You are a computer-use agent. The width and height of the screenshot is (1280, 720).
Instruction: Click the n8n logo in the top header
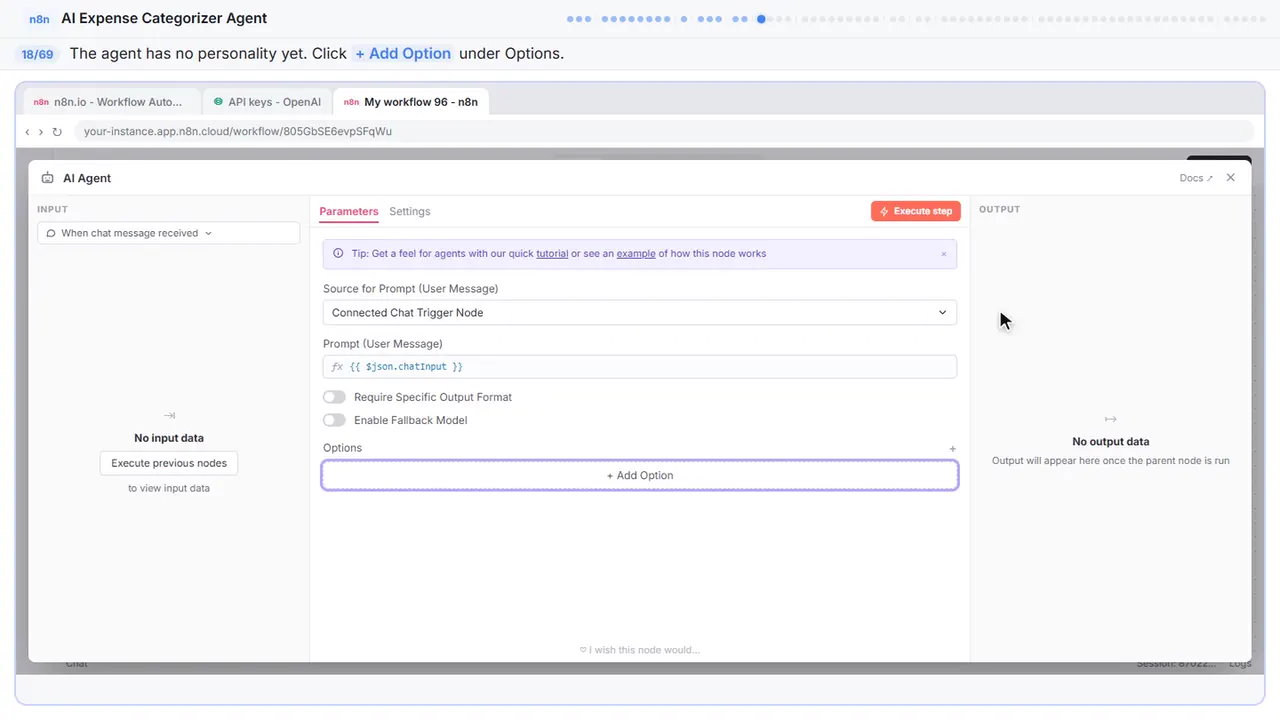(x=40, y=18)
